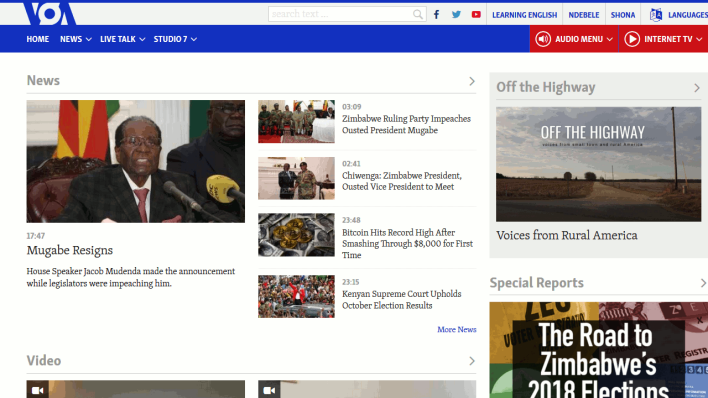Open the Mugabe Resigns headline
The height and width of the screenshot is (398, 708).
click(70, 250)
